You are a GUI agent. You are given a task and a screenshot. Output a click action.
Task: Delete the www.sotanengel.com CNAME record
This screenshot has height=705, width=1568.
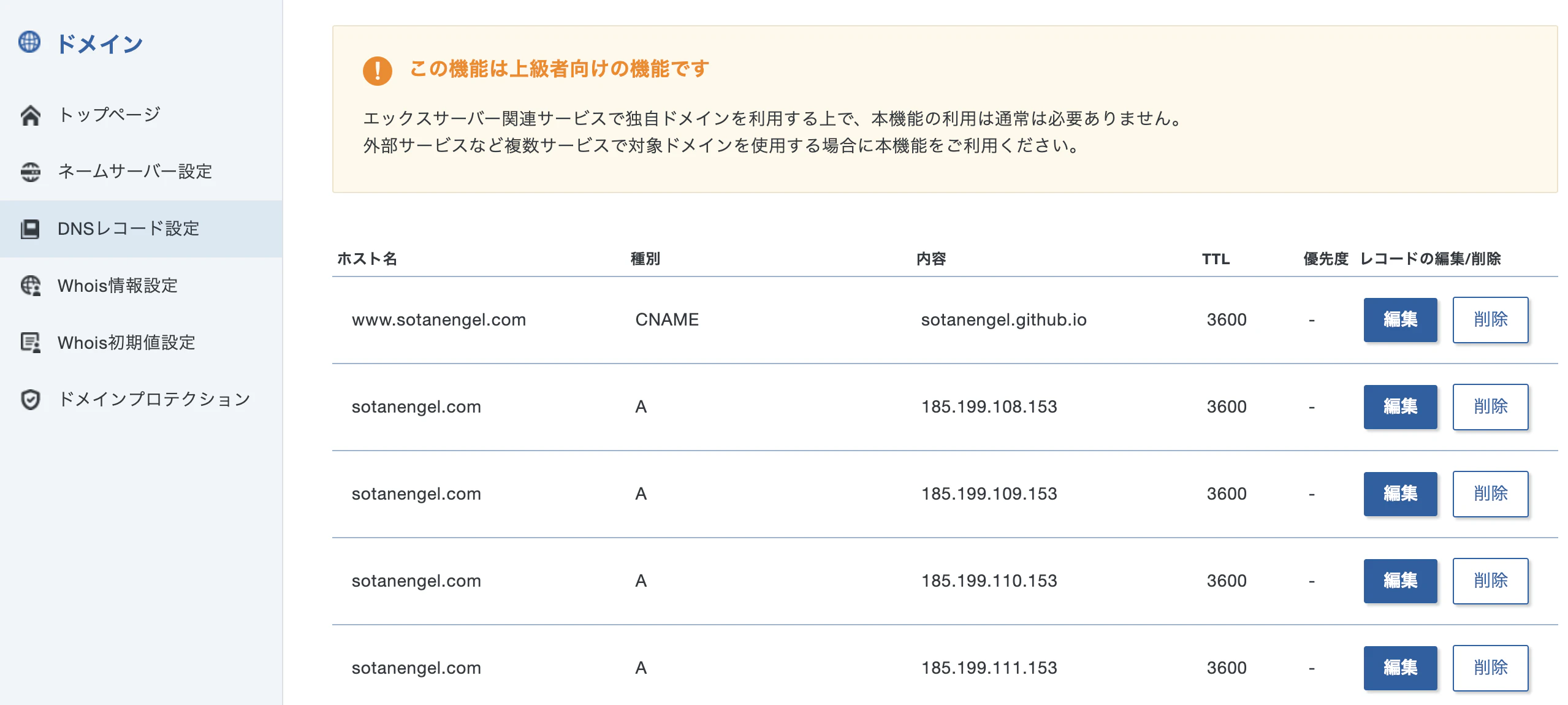pyautogui.click(x=1490, y=320)
